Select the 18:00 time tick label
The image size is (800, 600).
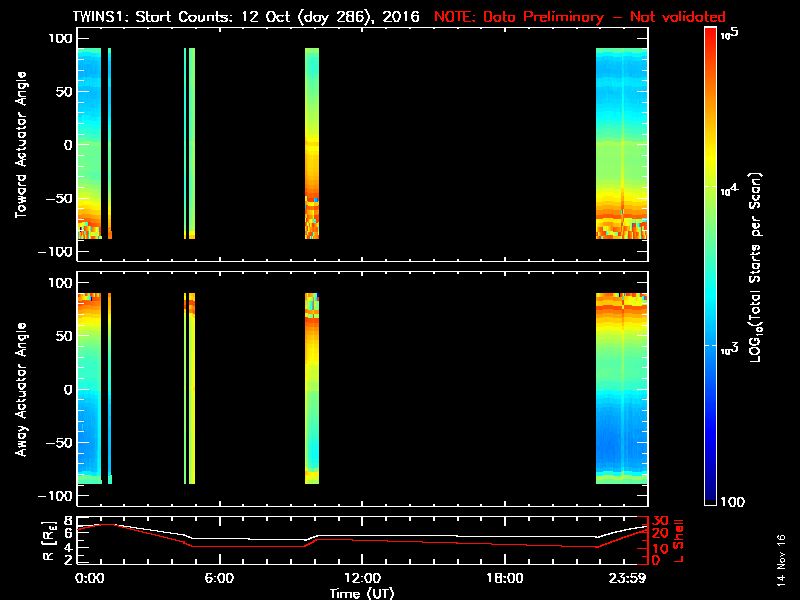pyautogui.click(x=504, y=578)
